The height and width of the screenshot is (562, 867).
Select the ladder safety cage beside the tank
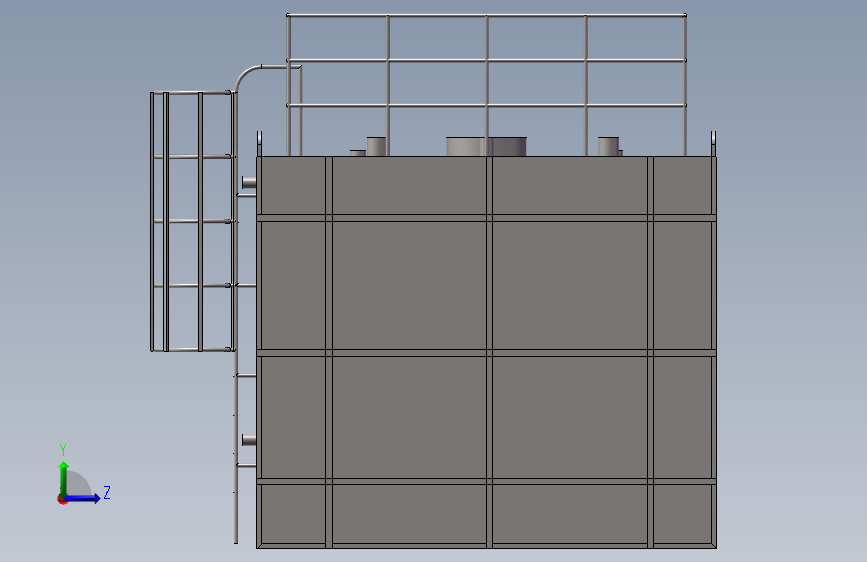[x=193, y=221]
